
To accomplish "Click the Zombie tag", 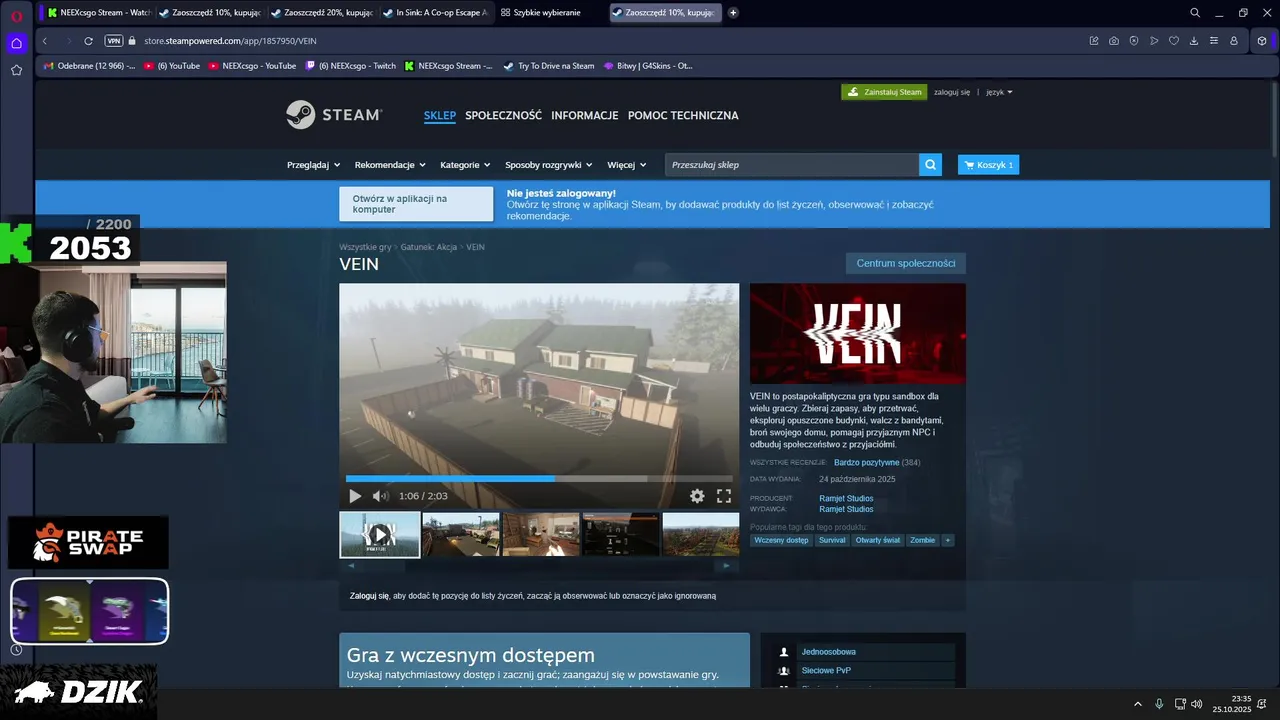I will pos(922,540).
